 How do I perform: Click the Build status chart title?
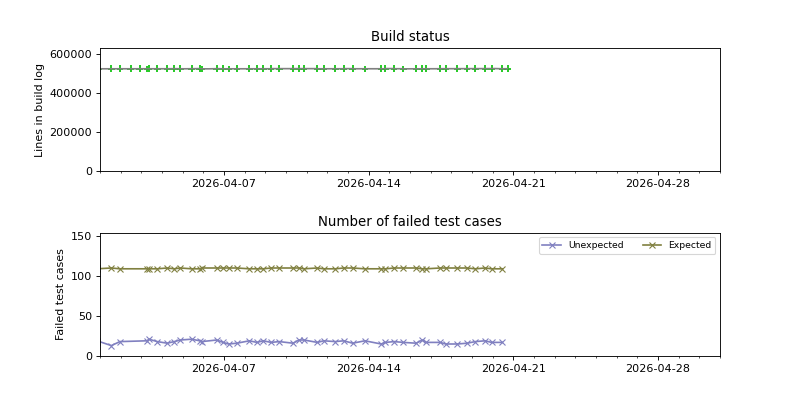410,37
